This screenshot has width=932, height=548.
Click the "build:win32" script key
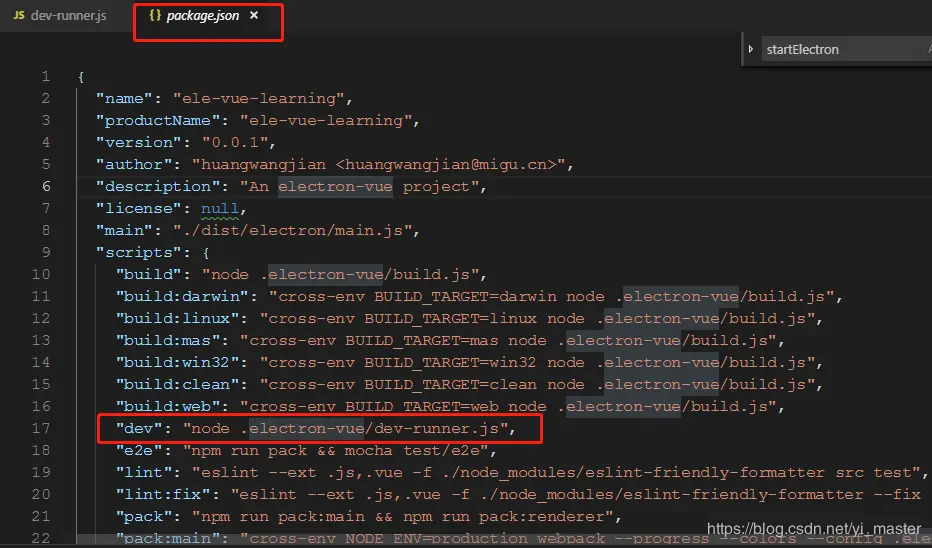[x=177, y=363]
